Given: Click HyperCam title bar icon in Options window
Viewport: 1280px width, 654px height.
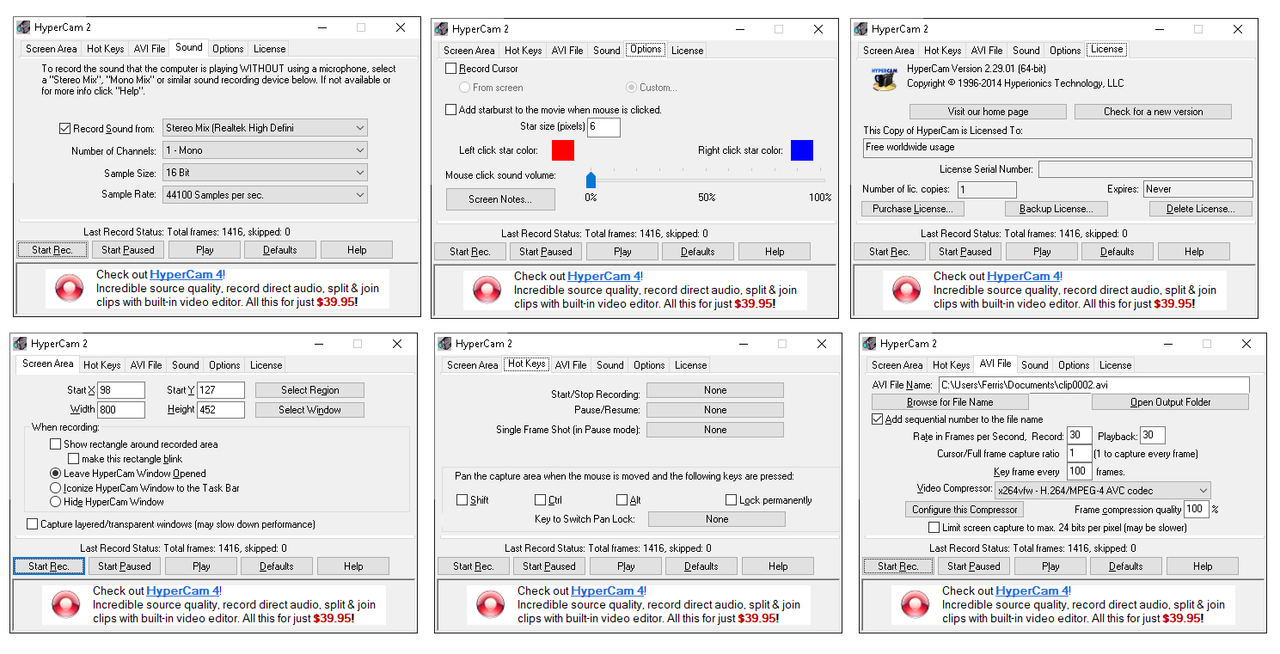Looking at the screenshot, I should 441,29.
